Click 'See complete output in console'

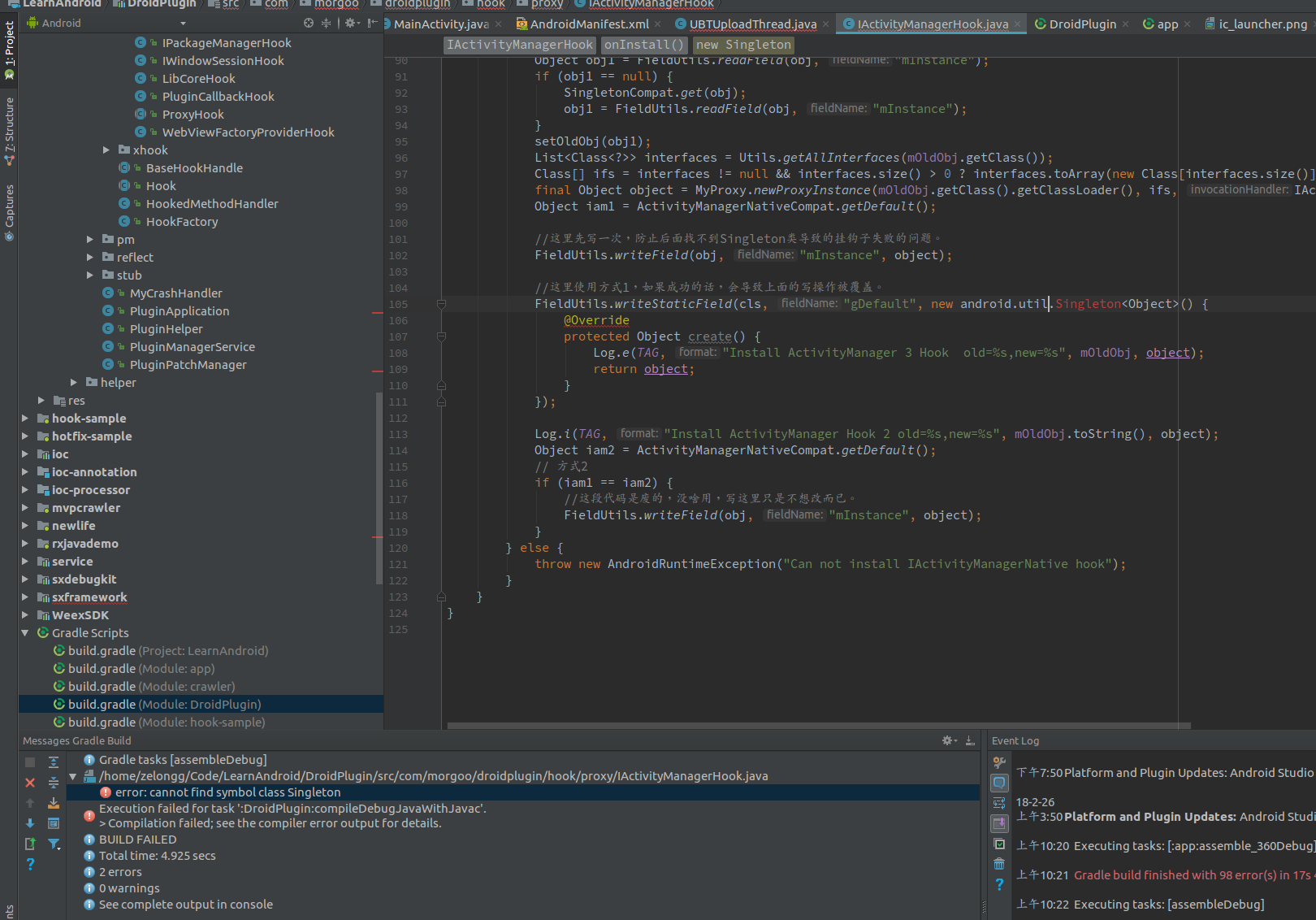coord(185,904)
